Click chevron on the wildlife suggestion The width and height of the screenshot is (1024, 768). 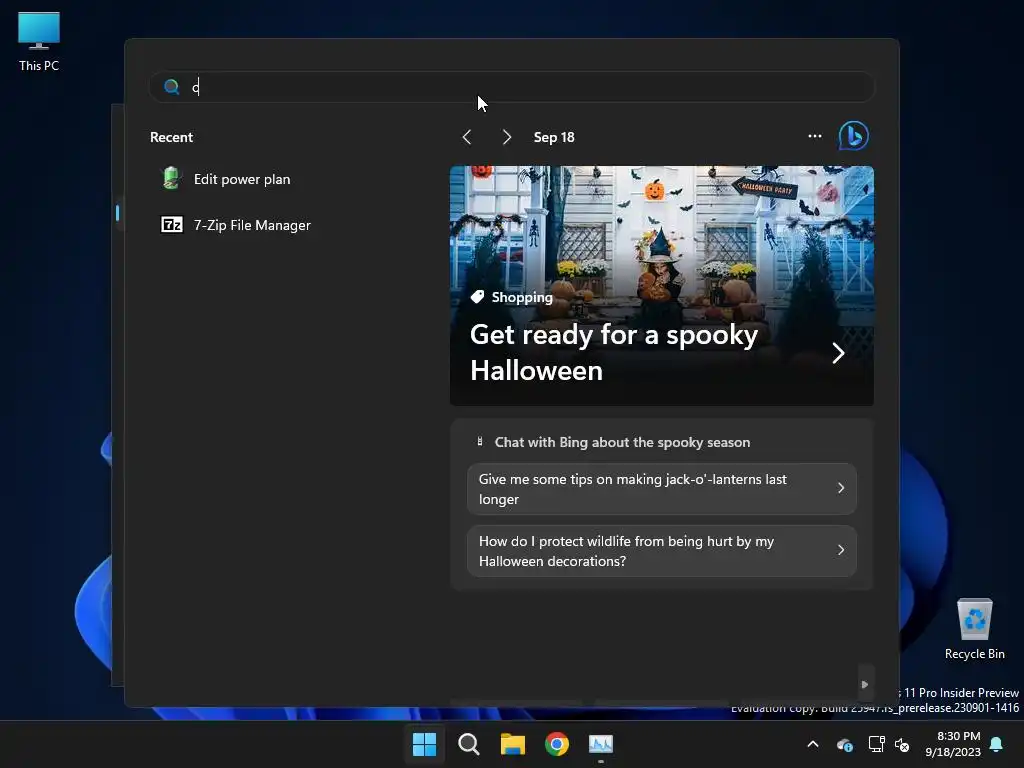click(x=841, y=550)
